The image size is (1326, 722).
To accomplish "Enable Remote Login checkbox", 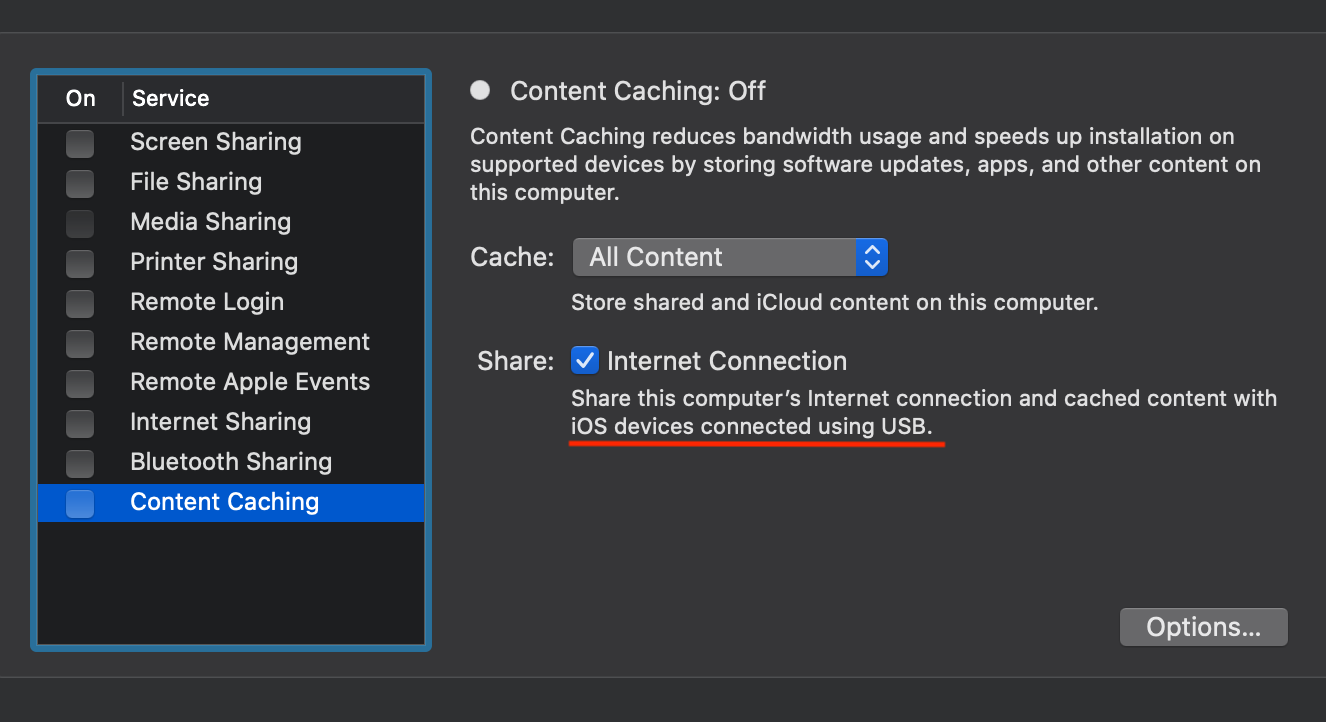I will [80, 303].
